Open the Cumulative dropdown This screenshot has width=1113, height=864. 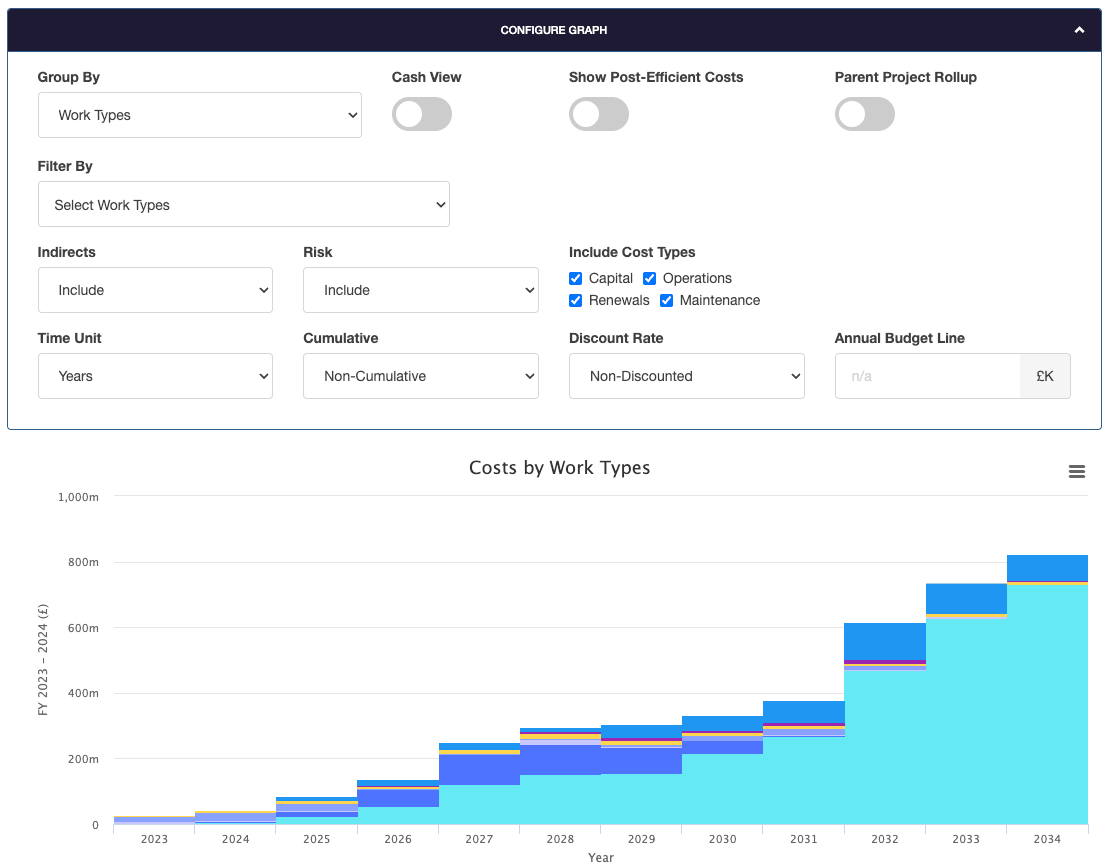tap(421, 376)
